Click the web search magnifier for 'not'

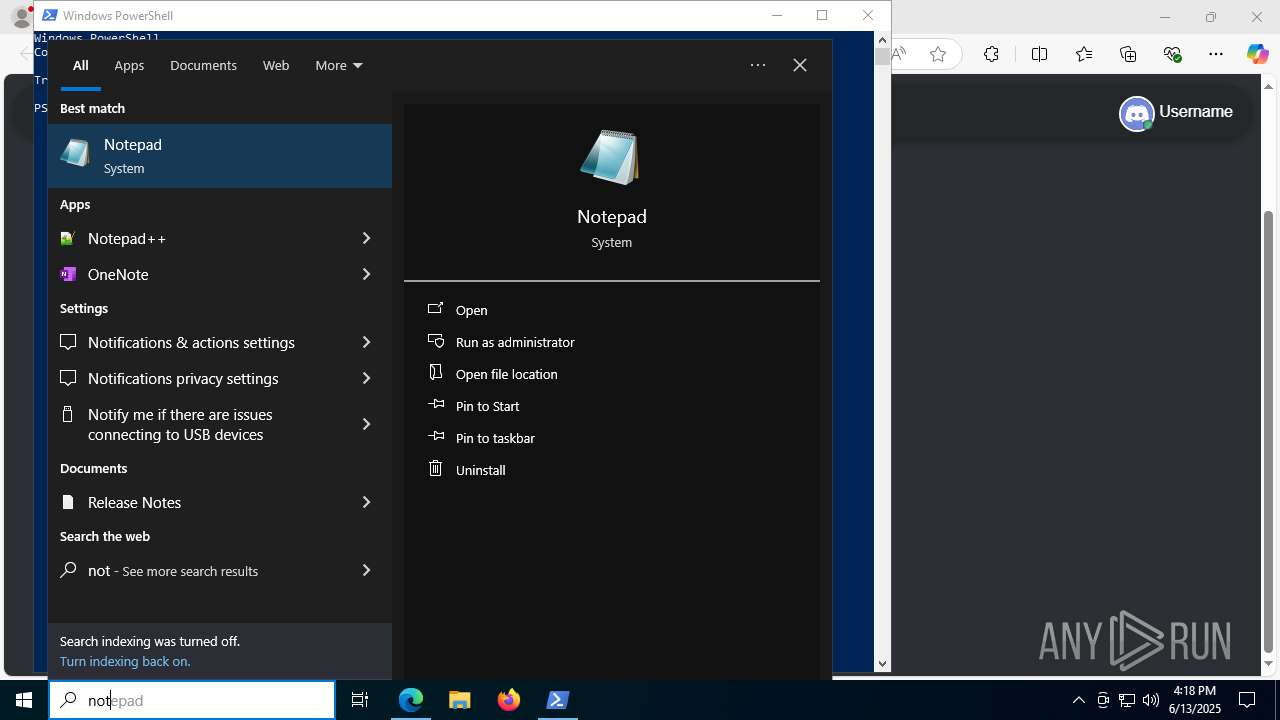pos(68,570)
